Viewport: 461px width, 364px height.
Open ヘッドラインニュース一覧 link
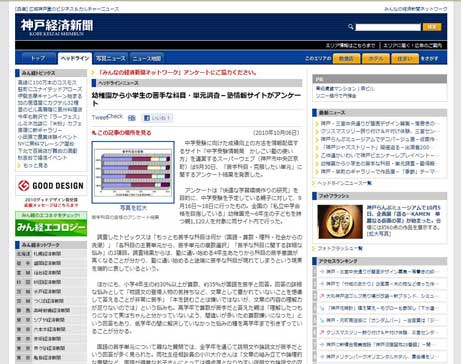[344, 183]
